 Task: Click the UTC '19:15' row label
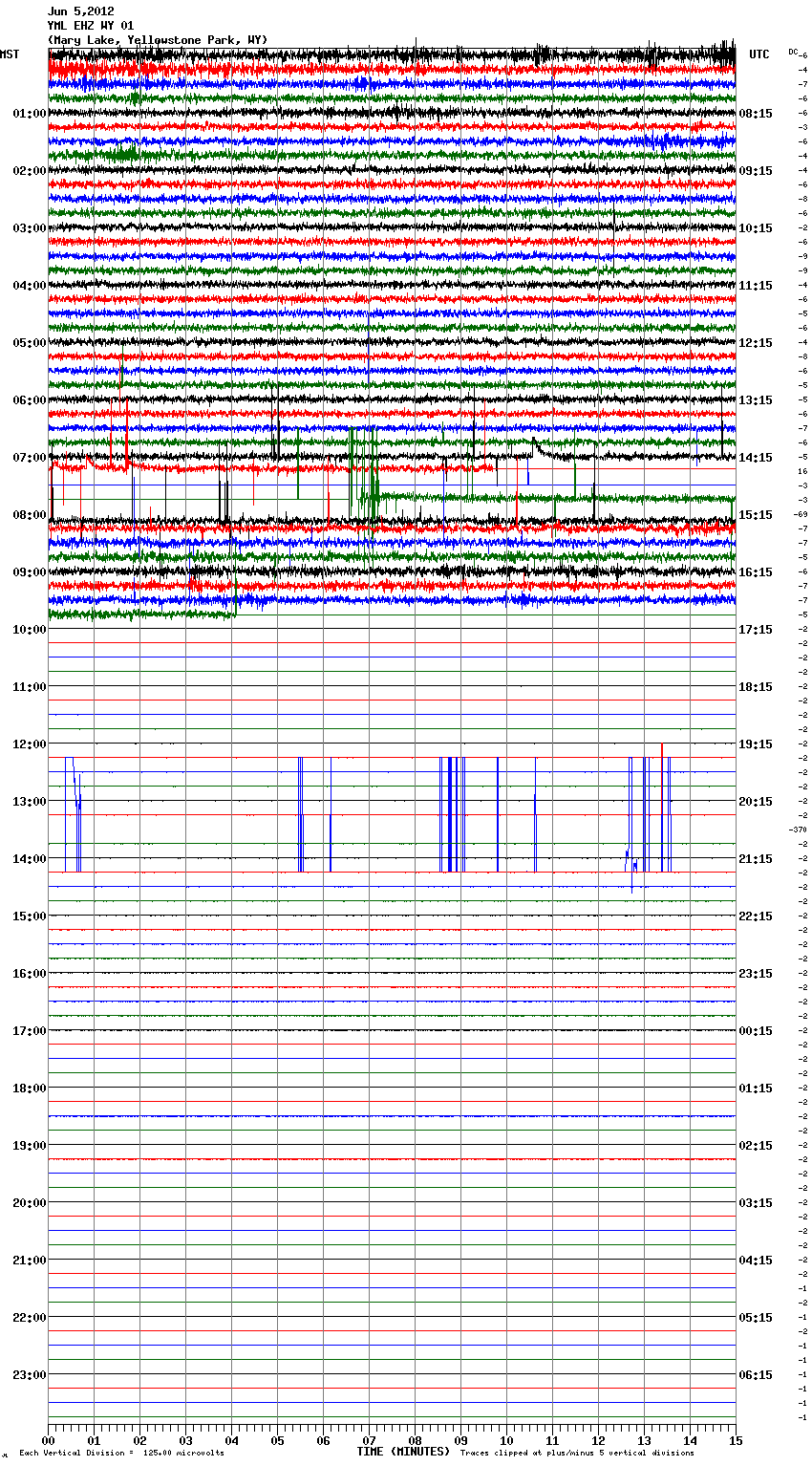(x=756, y=744)
